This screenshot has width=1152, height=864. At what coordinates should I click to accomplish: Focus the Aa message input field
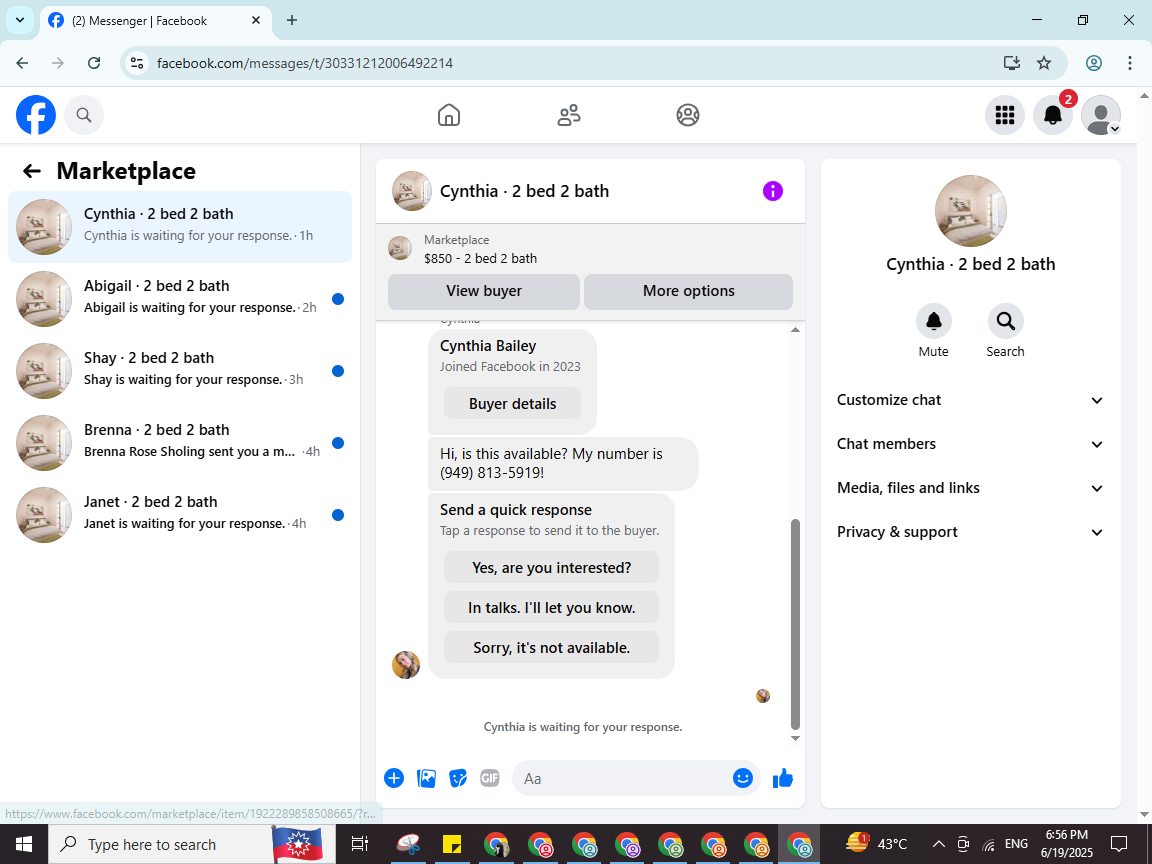[x=621, y=778]
